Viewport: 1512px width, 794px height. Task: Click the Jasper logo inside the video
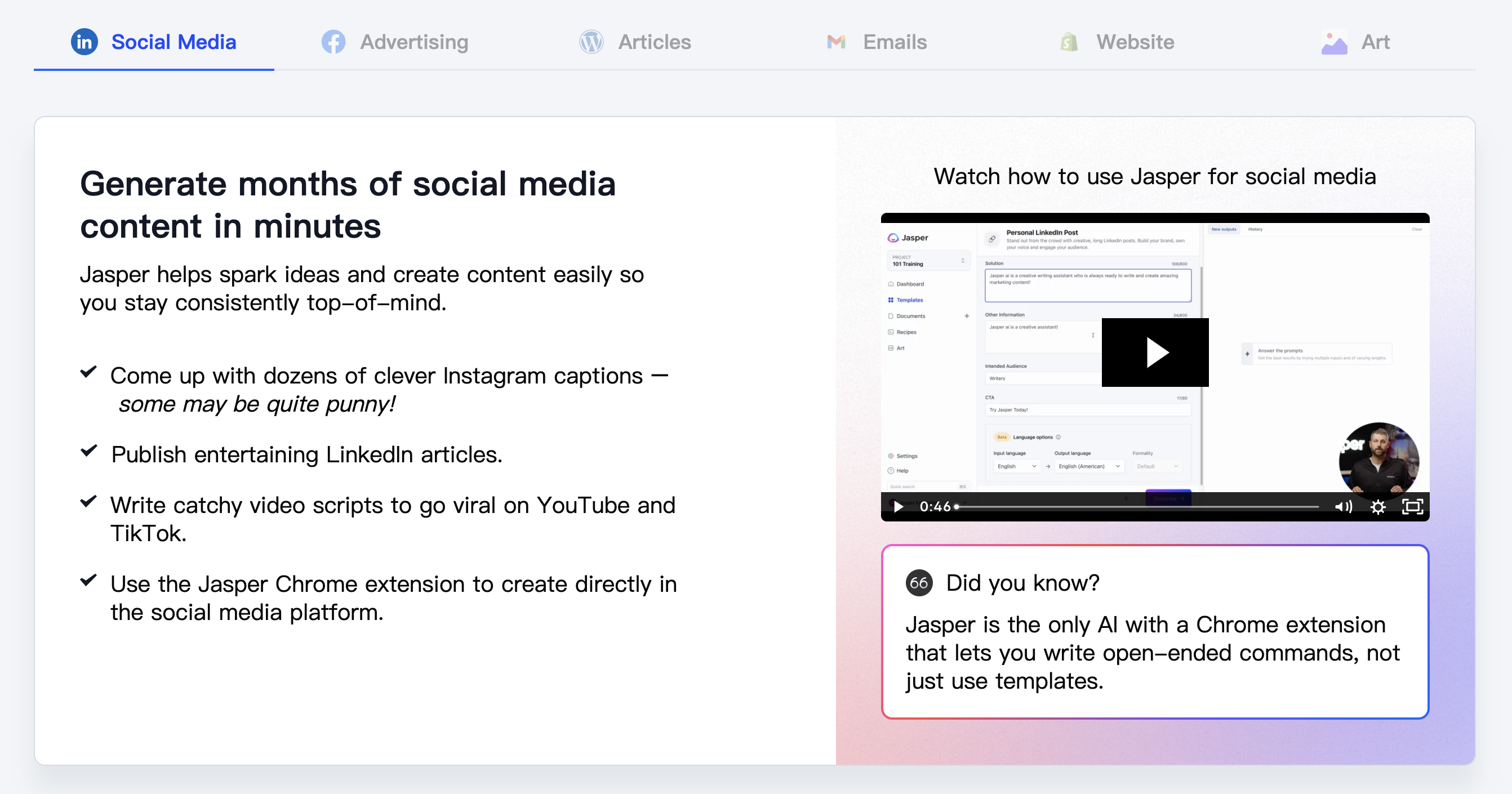click(x=908, y=238)
